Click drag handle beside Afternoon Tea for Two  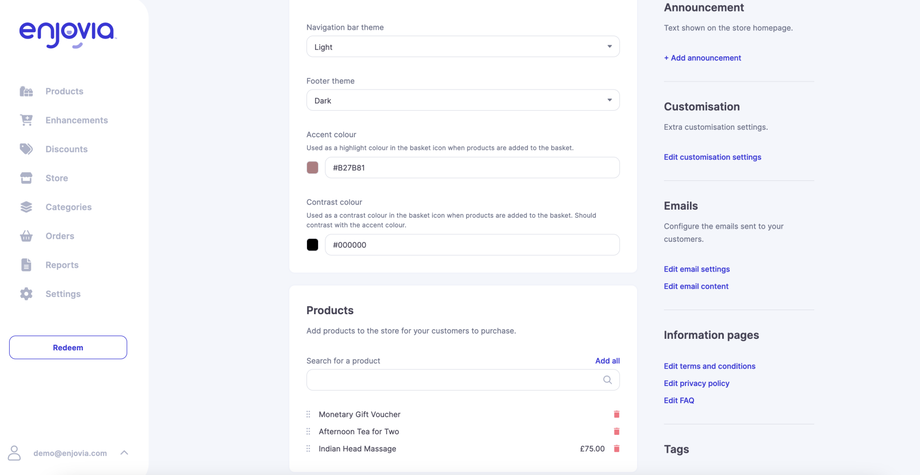[x=308, y=432]
